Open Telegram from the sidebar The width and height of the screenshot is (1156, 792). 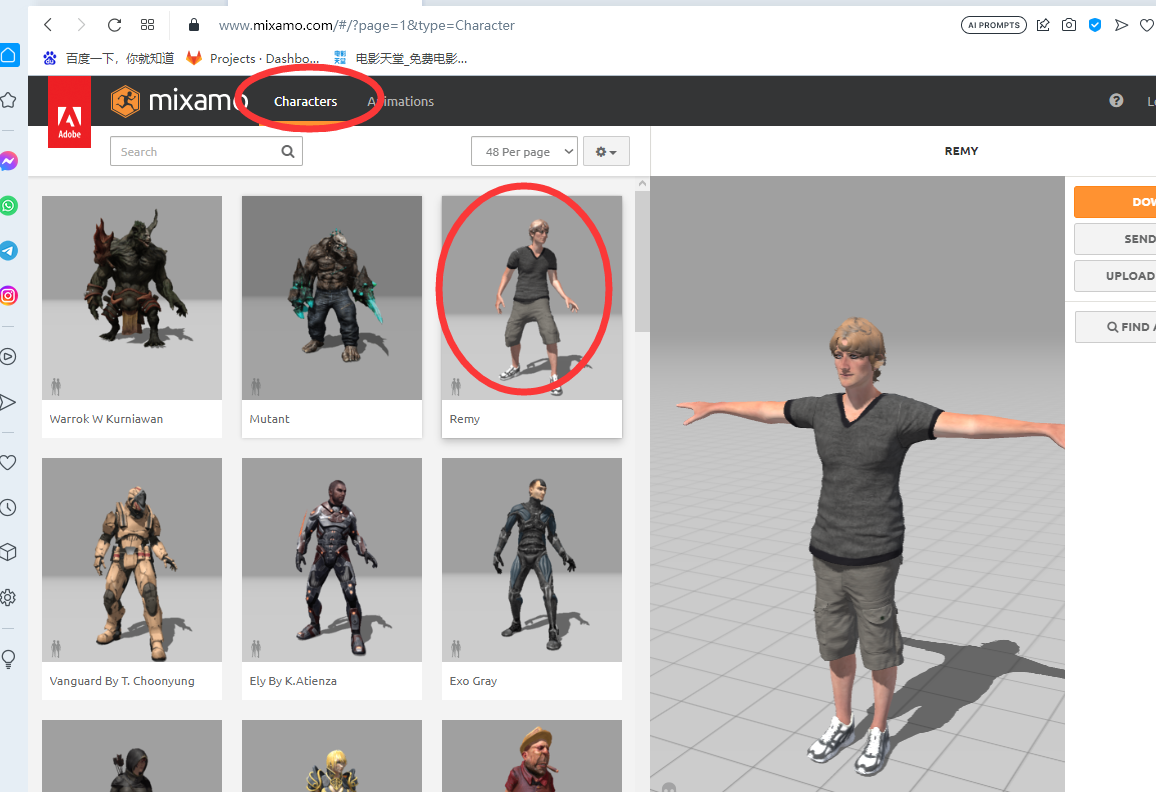point(8,251)
